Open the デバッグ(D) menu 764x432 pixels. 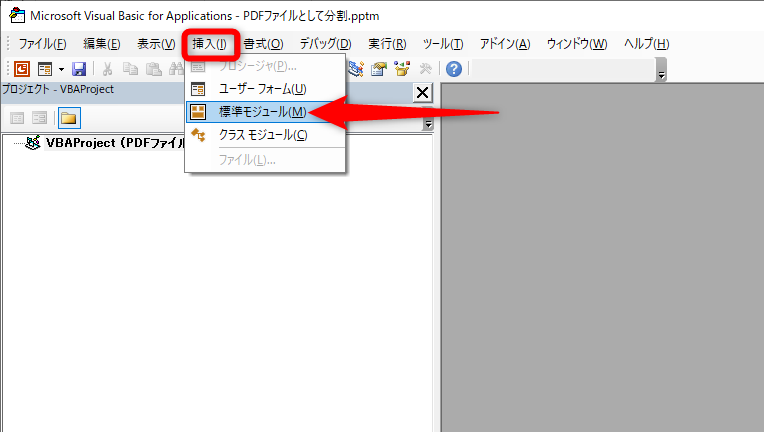[325, 44]
